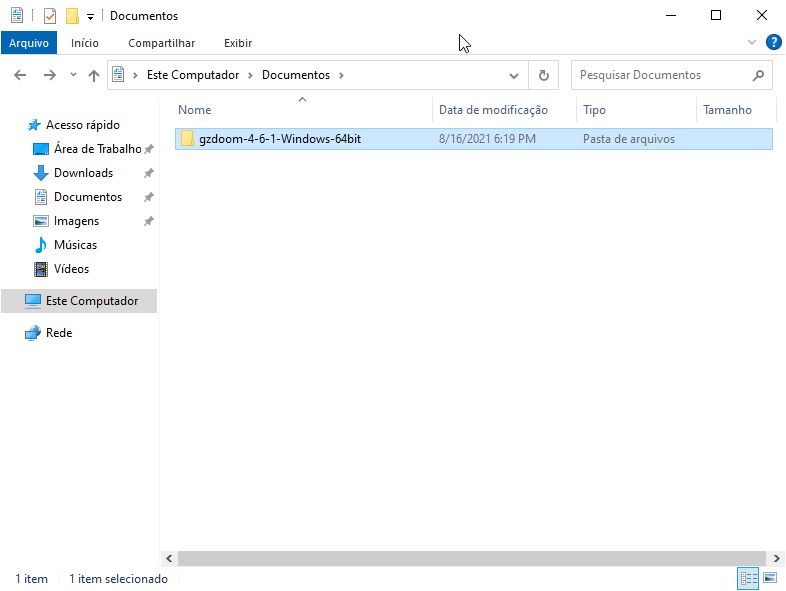Click the document icon in title bar
The height and width of the screenshot is (591, 786).
tap(17, 16)
